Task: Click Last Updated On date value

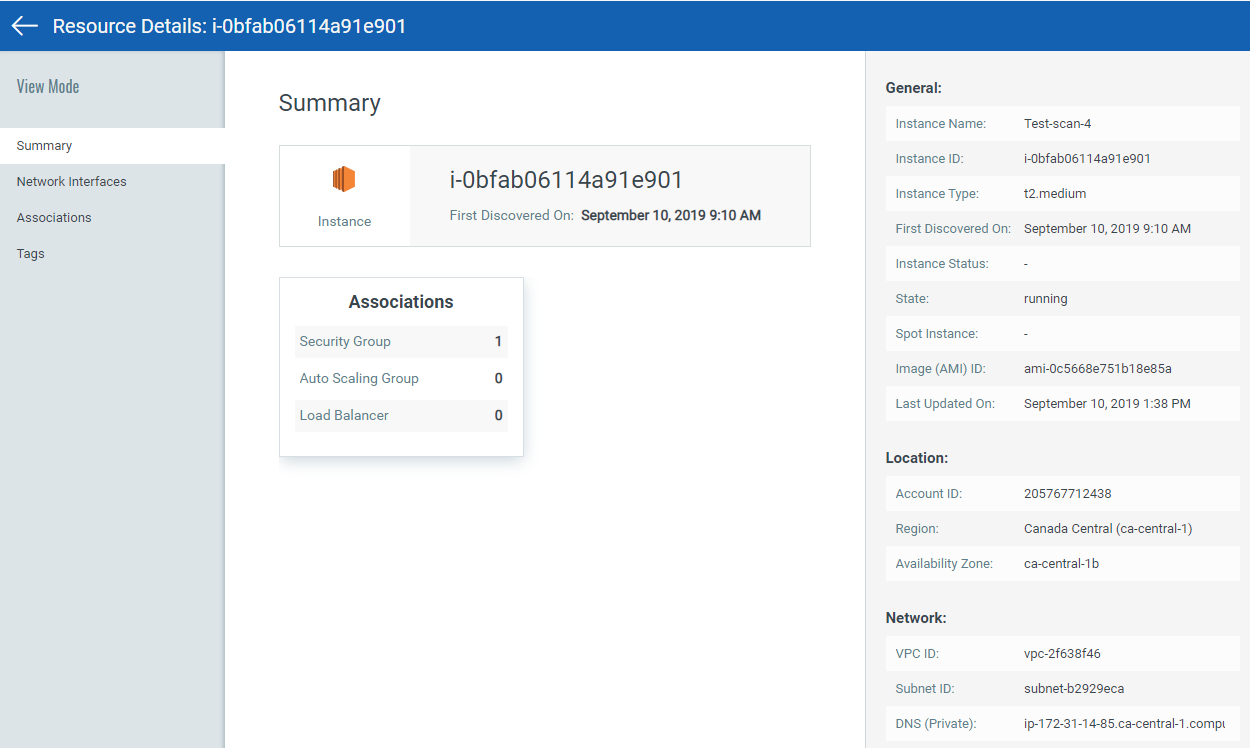Action: click(1107, 404)
